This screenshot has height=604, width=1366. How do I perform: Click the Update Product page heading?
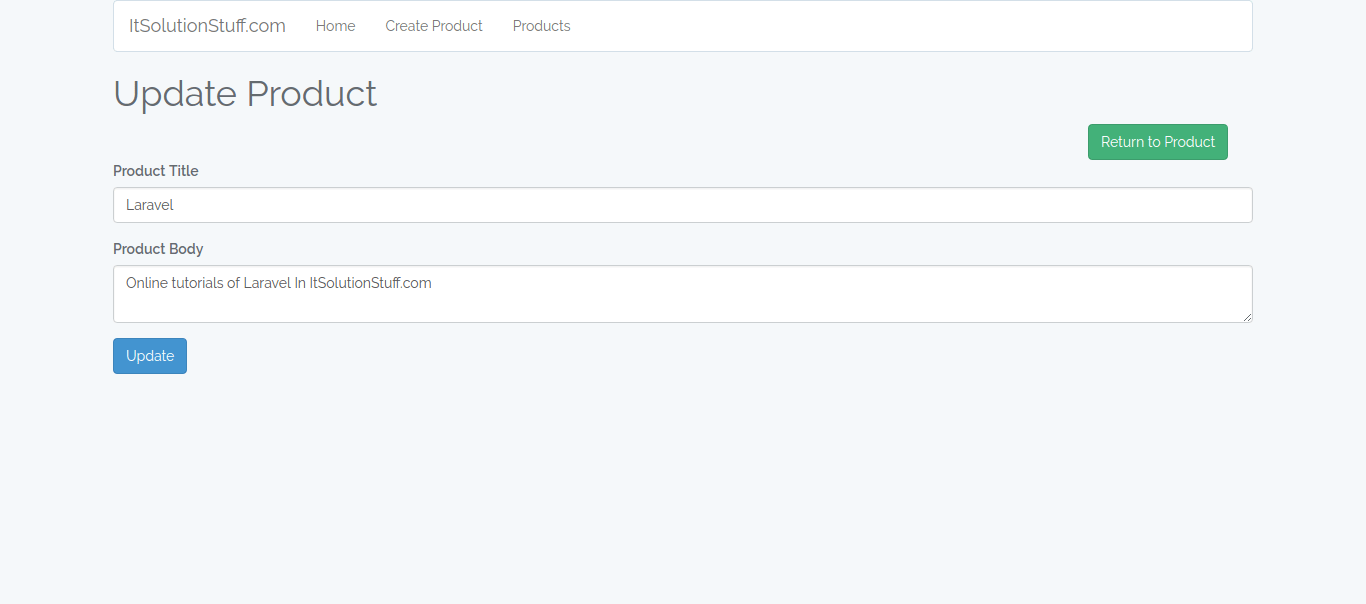245,94
